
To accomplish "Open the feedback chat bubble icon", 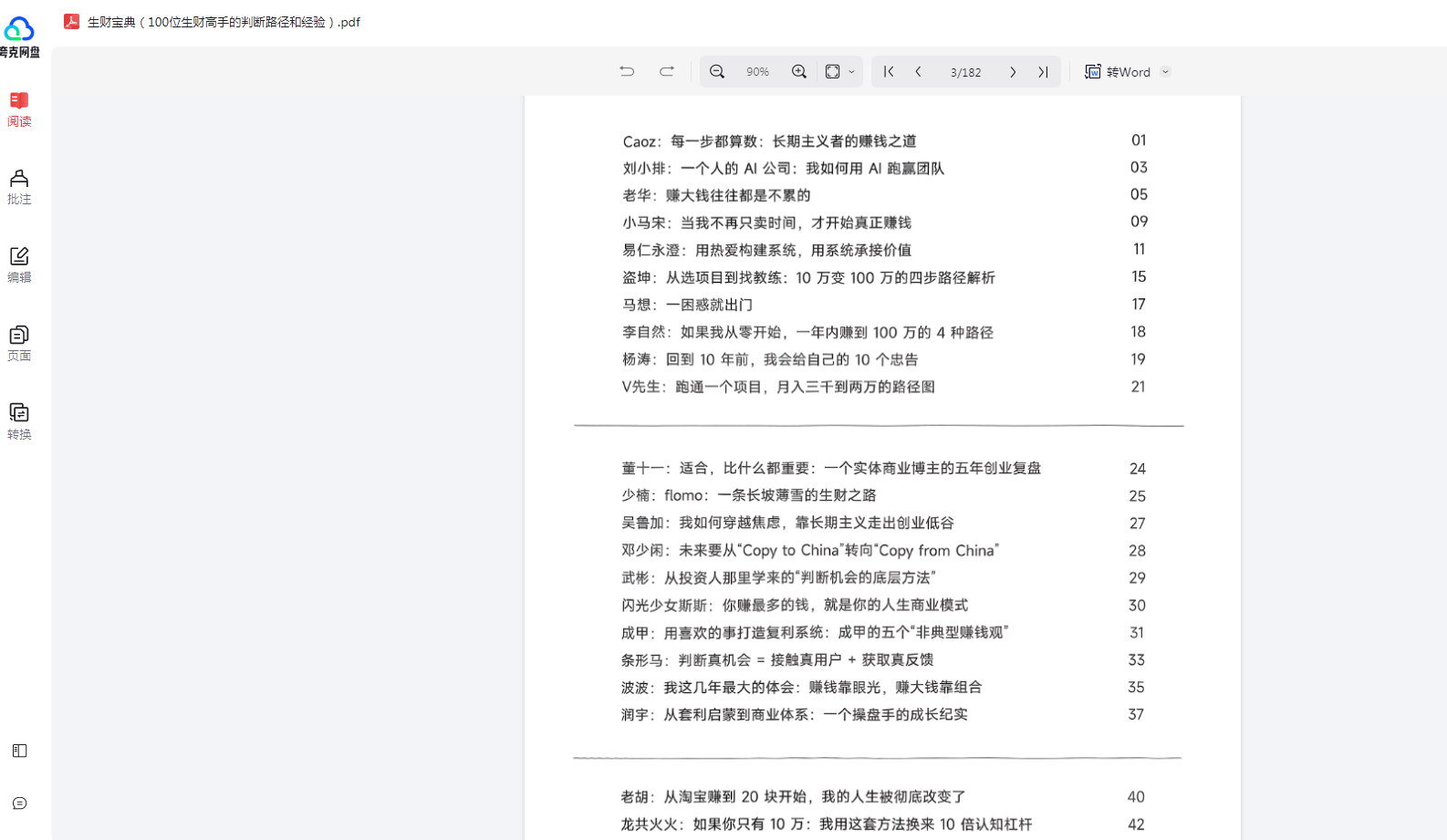I will tap(20, 804).
